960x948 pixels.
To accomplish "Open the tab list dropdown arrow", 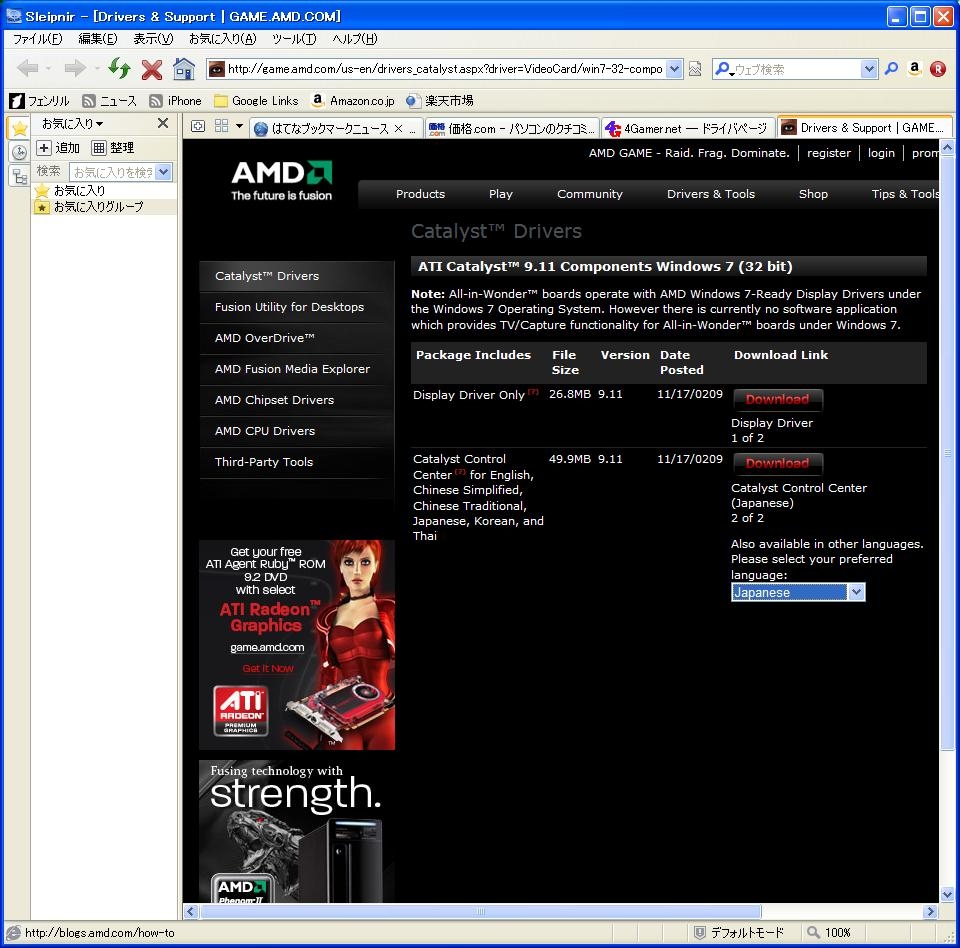I will tap(239, 126).
